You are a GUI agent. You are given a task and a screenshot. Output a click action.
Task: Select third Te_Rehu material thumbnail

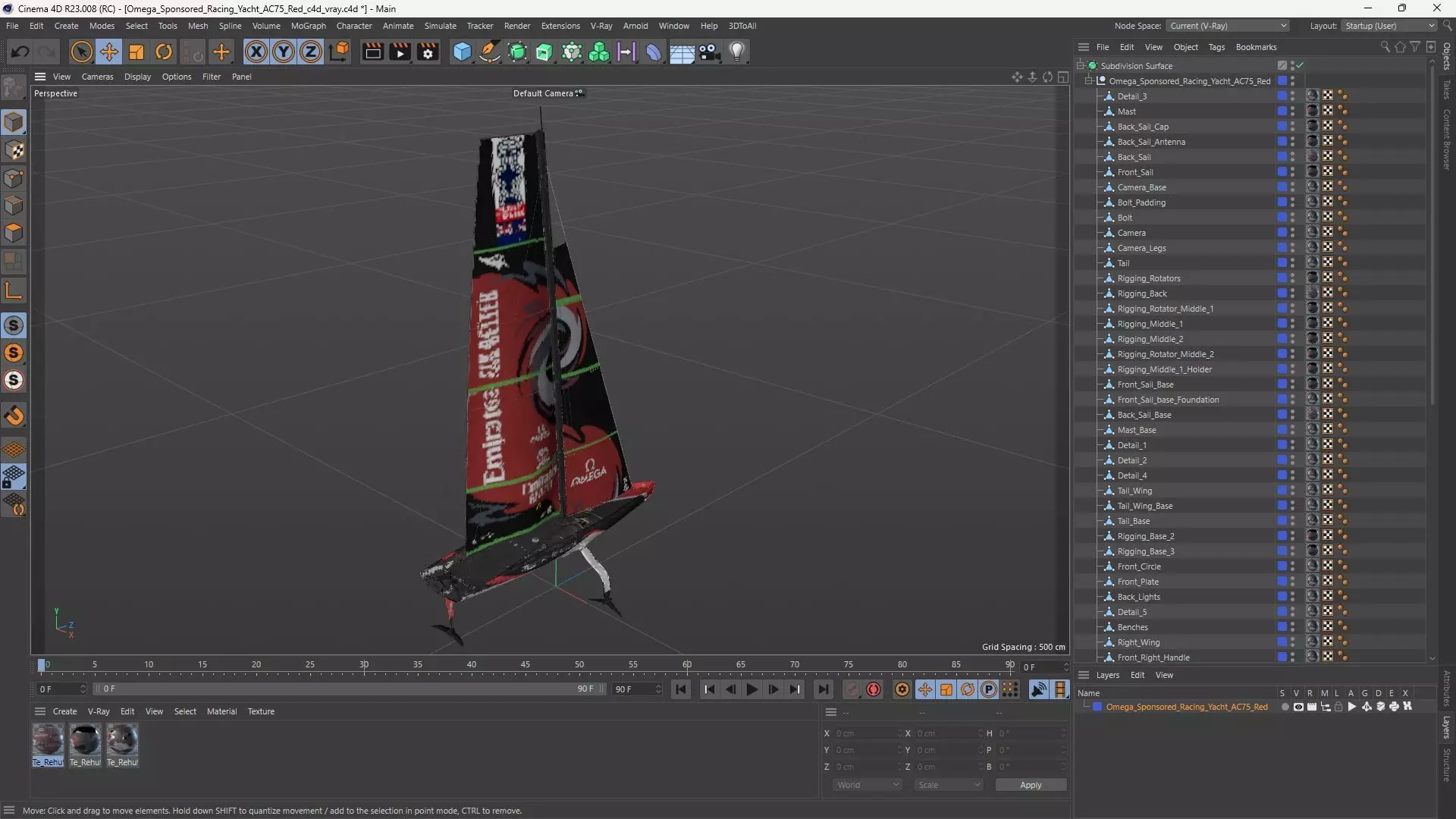pos(122,740)
